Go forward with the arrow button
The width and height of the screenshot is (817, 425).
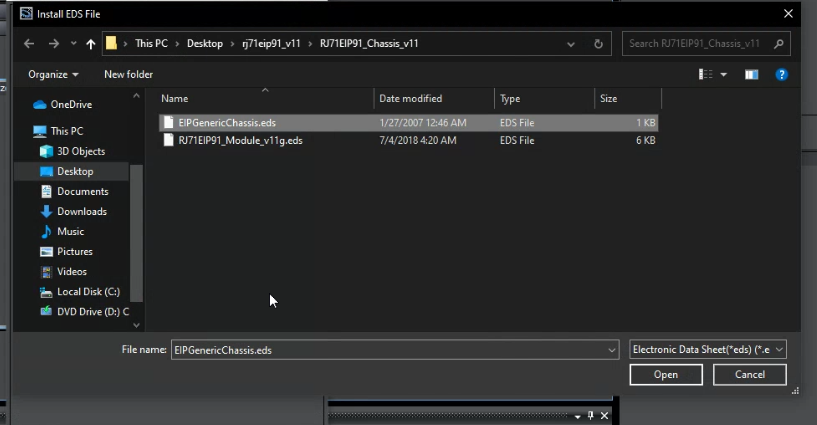(x=54, y=44)
